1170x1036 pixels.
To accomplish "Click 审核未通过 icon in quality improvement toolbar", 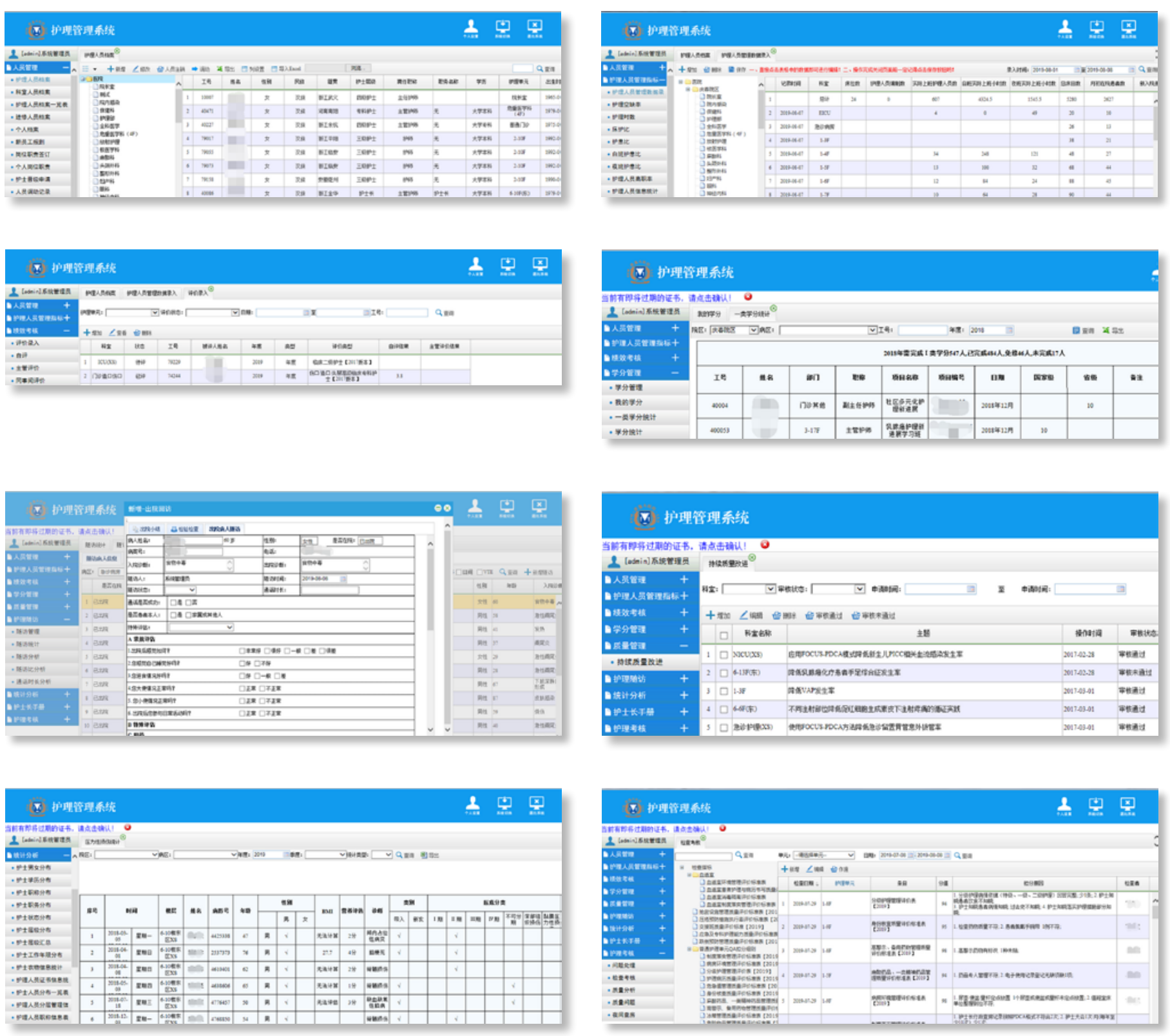I will (x=856, y=615).
